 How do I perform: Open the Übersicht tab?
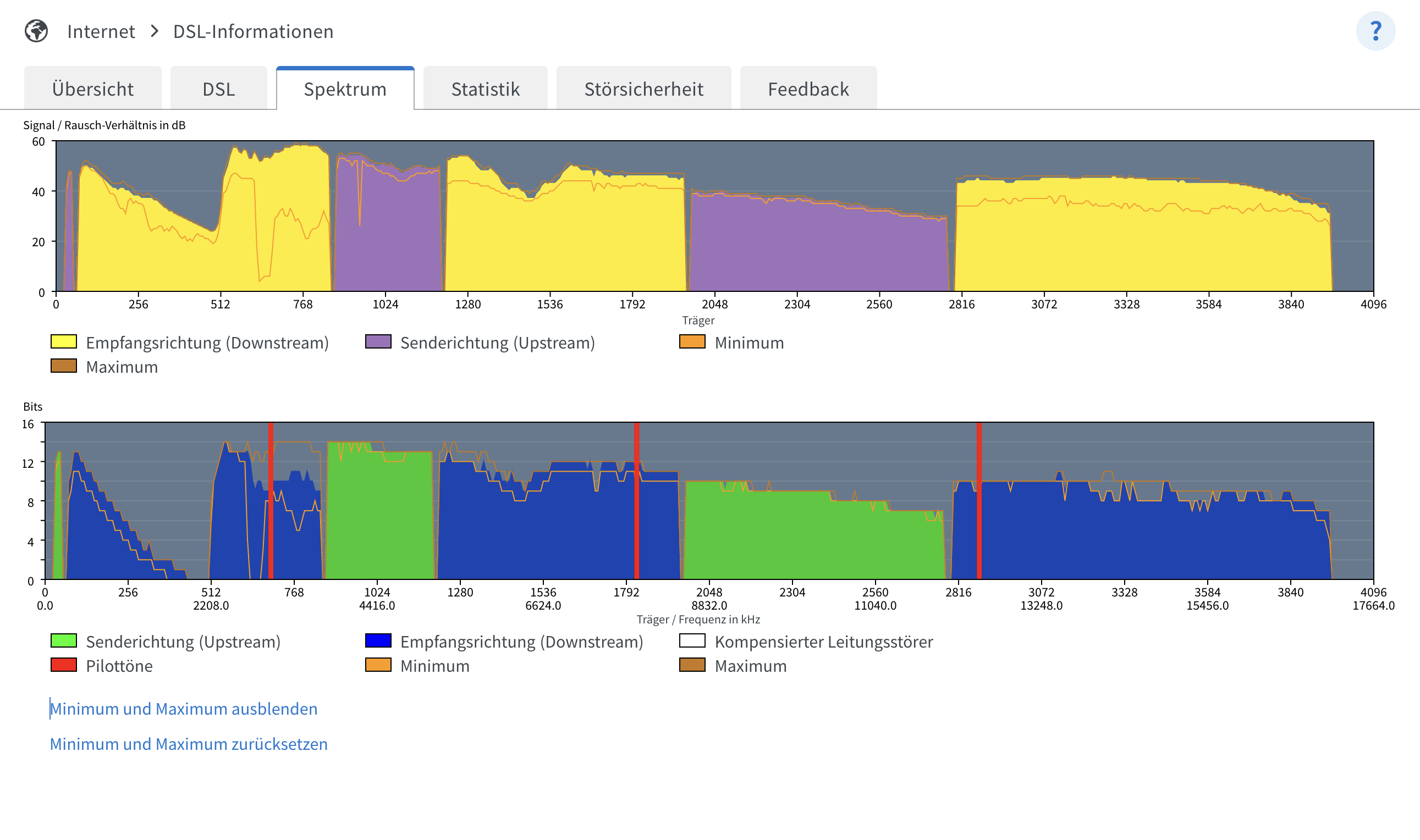(x=93, y=89)
